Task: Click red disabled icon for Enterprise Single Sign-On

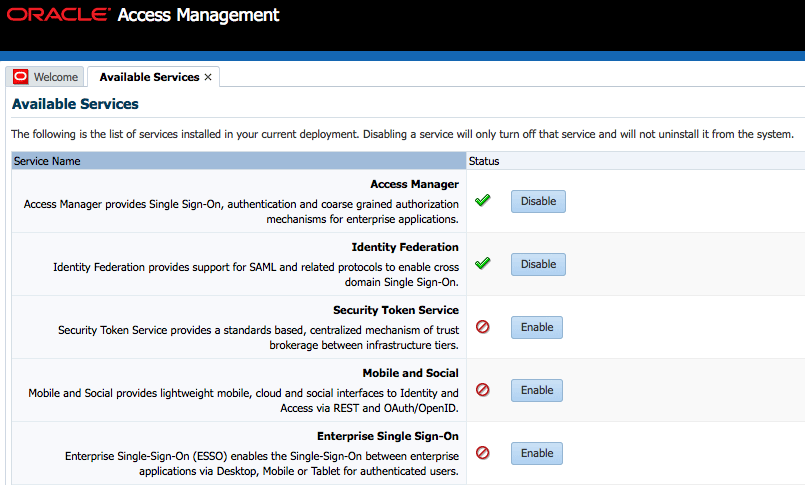Action: (x=483, y=453)
